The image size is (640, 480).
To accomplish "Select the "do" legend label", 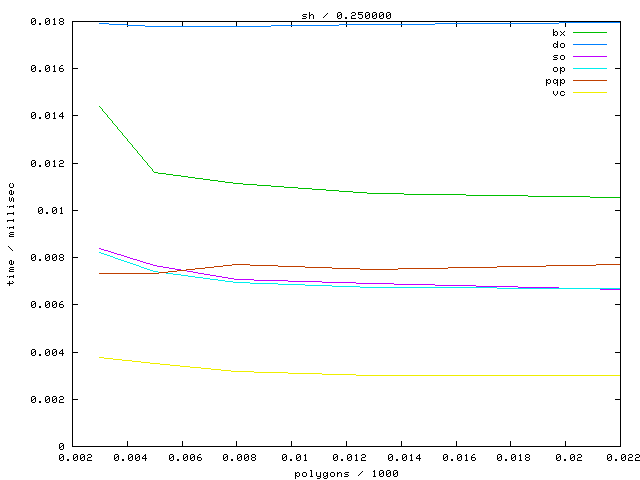I will [558, 45].
